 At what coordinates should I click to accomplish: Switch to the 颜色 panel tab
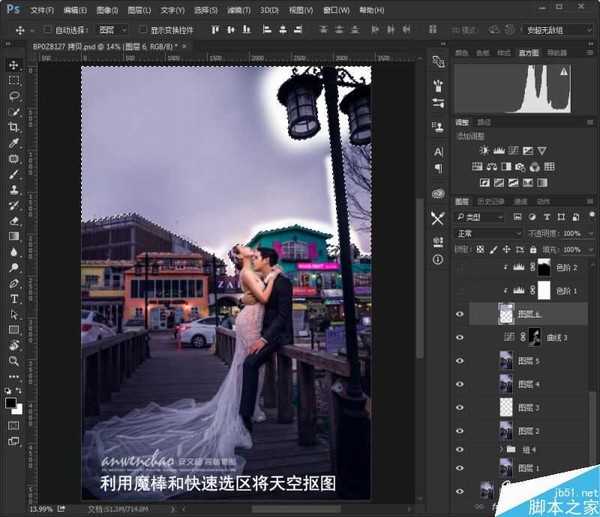click(x=462, y=53)
